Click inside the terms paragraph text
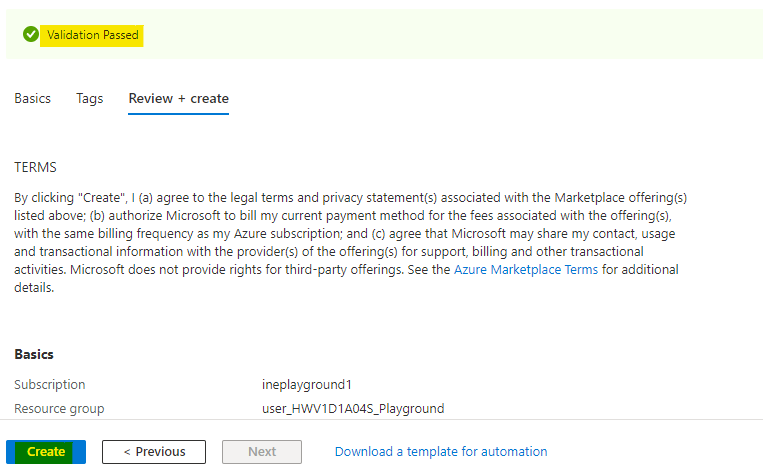Viewport: 763px width, 471px height. [300, 234]
